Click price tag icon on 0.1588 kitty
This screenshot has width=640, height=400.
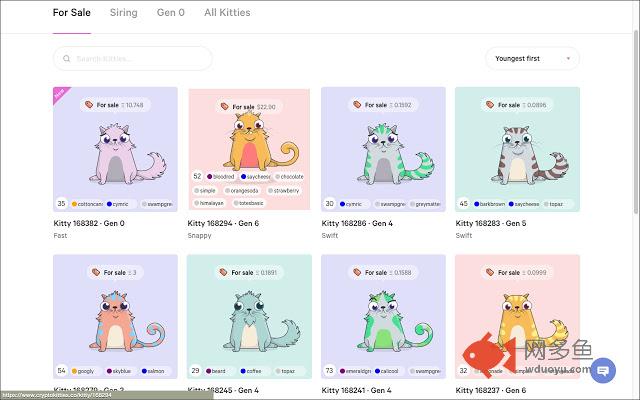point(357,272)
